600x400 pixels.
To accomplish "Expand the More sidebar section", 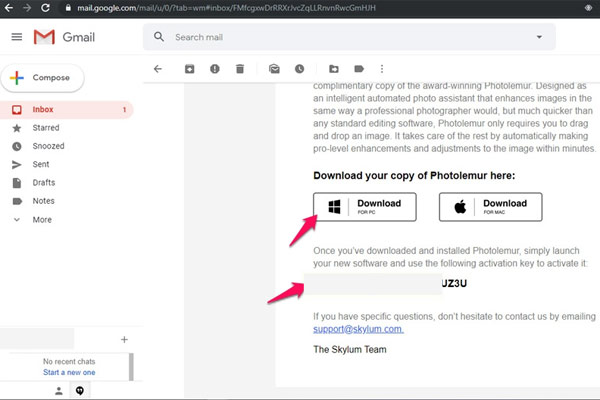I will coord(42,220).
